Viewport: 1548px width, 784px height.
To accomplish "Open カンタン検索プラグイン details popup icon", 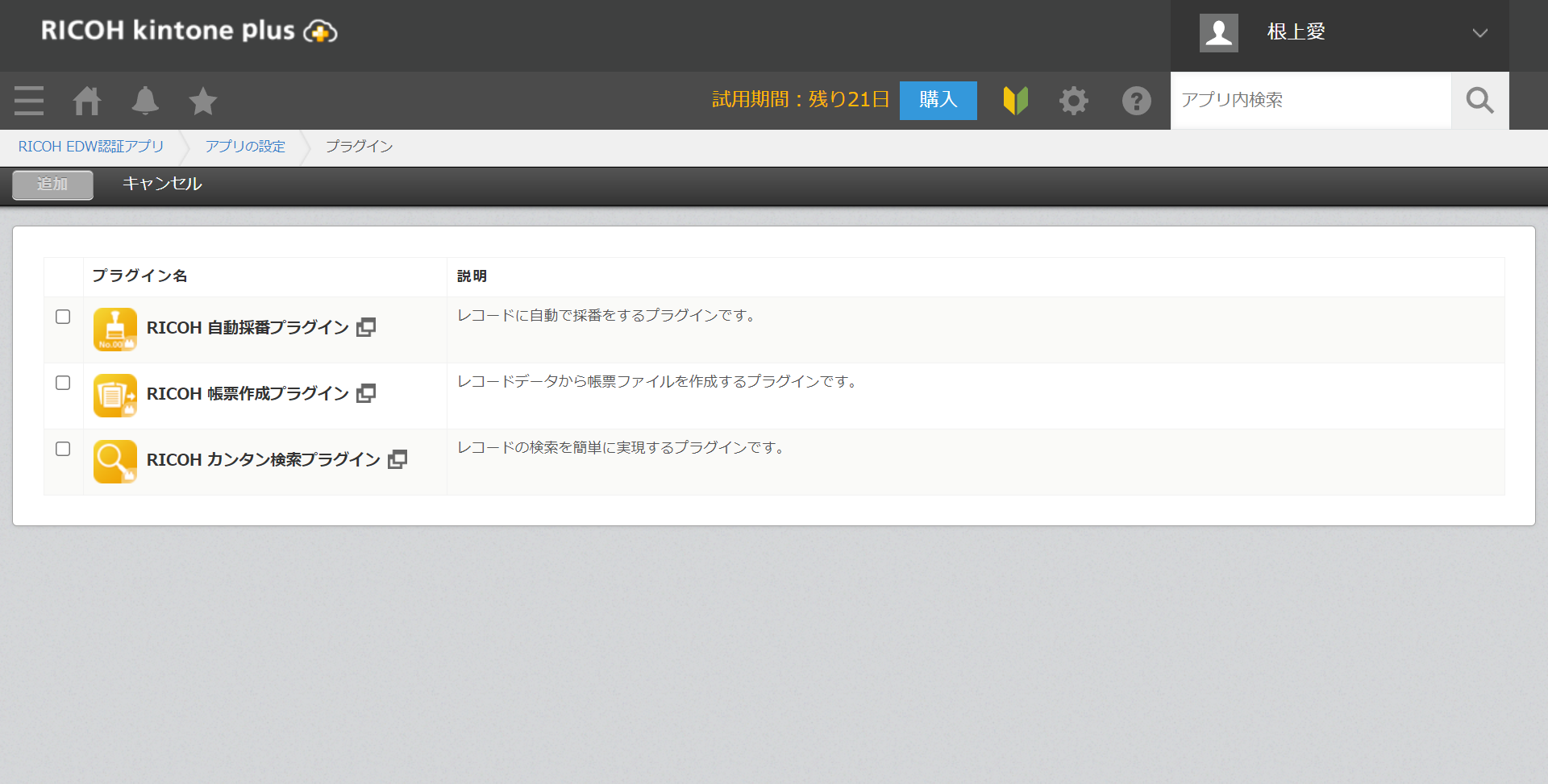I will tap(397, 459).
